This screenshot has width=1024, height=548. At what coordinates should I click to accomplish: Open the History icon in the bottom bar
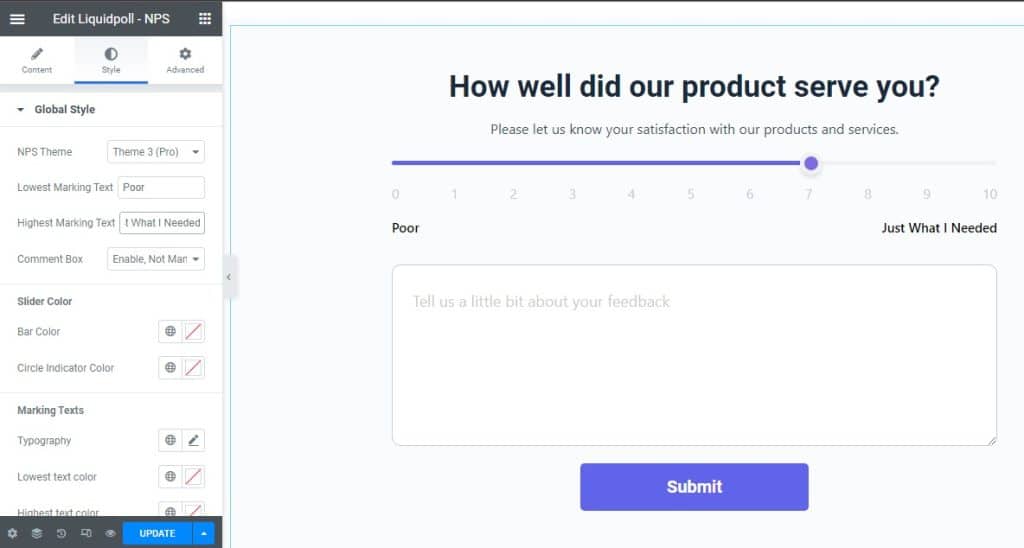click(61, 533)
